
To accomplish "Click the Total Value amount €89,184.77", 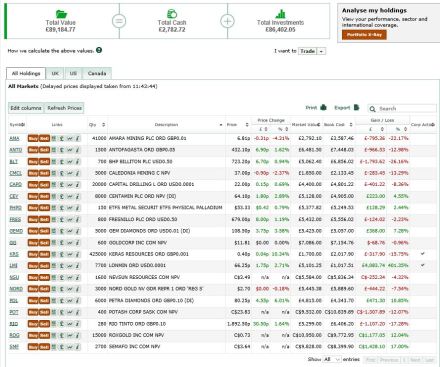I will [x=60, y=30].
